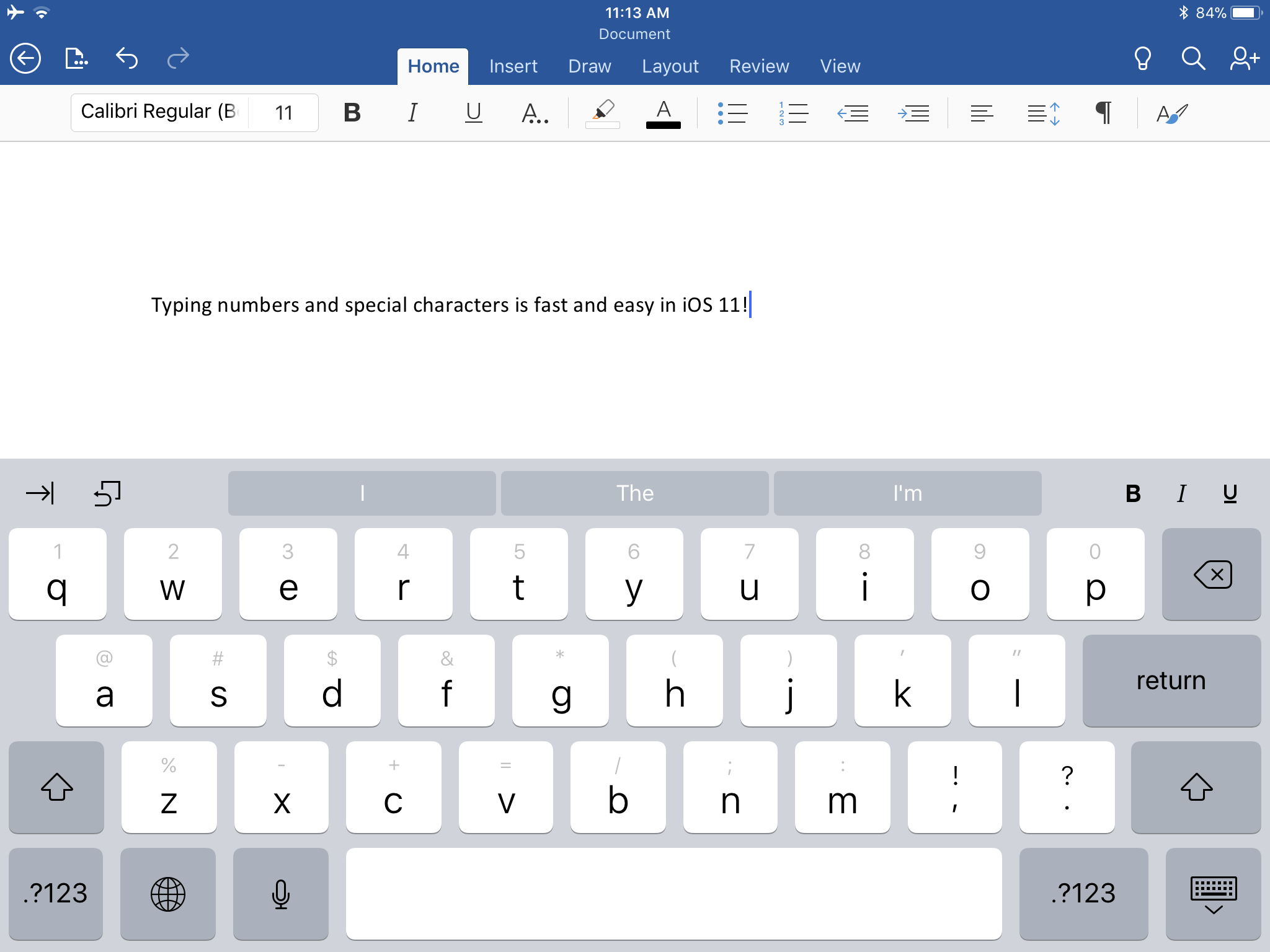Show paragraph marks with pilcrow icon

pyautogui.click(x=1103, y=113)
